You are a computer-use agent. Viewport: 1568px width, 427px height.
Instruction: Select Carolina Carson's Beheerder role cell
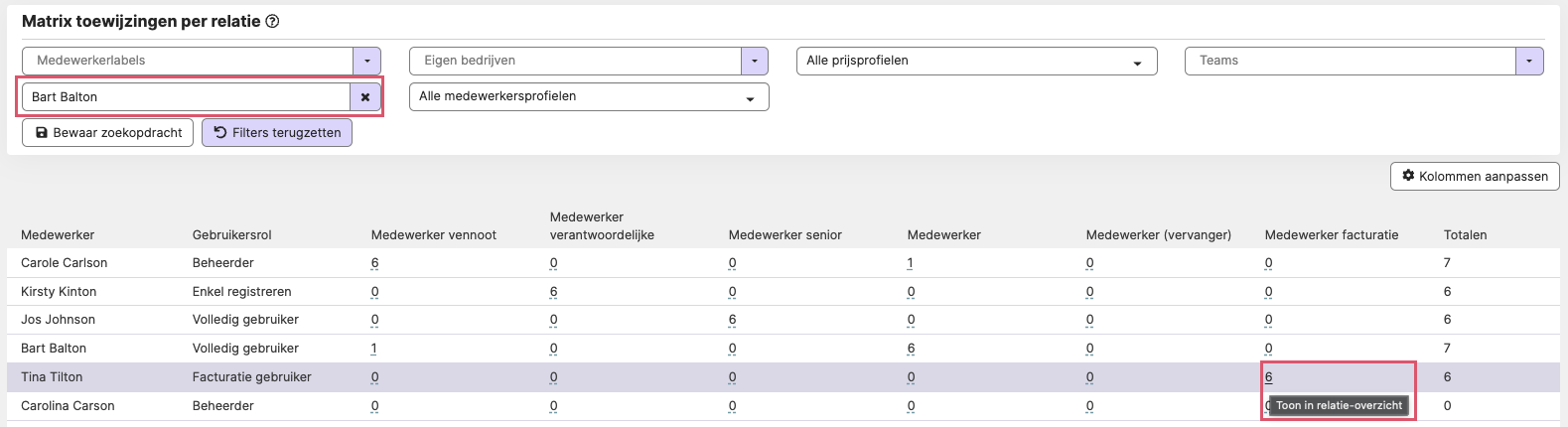click(x=223, y=406)
